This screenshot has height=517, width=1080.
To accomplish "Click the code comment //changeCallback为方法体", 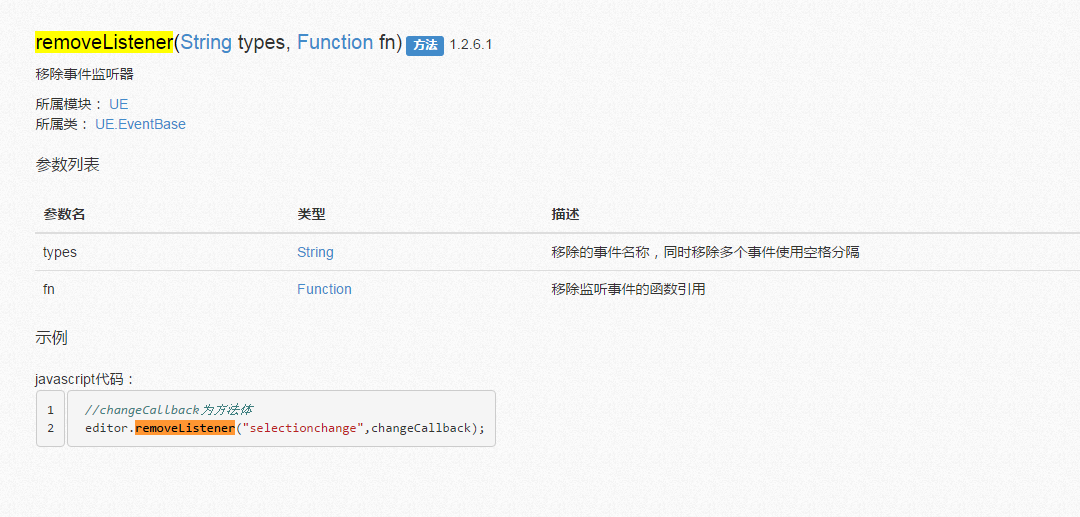I will [169, 410].
